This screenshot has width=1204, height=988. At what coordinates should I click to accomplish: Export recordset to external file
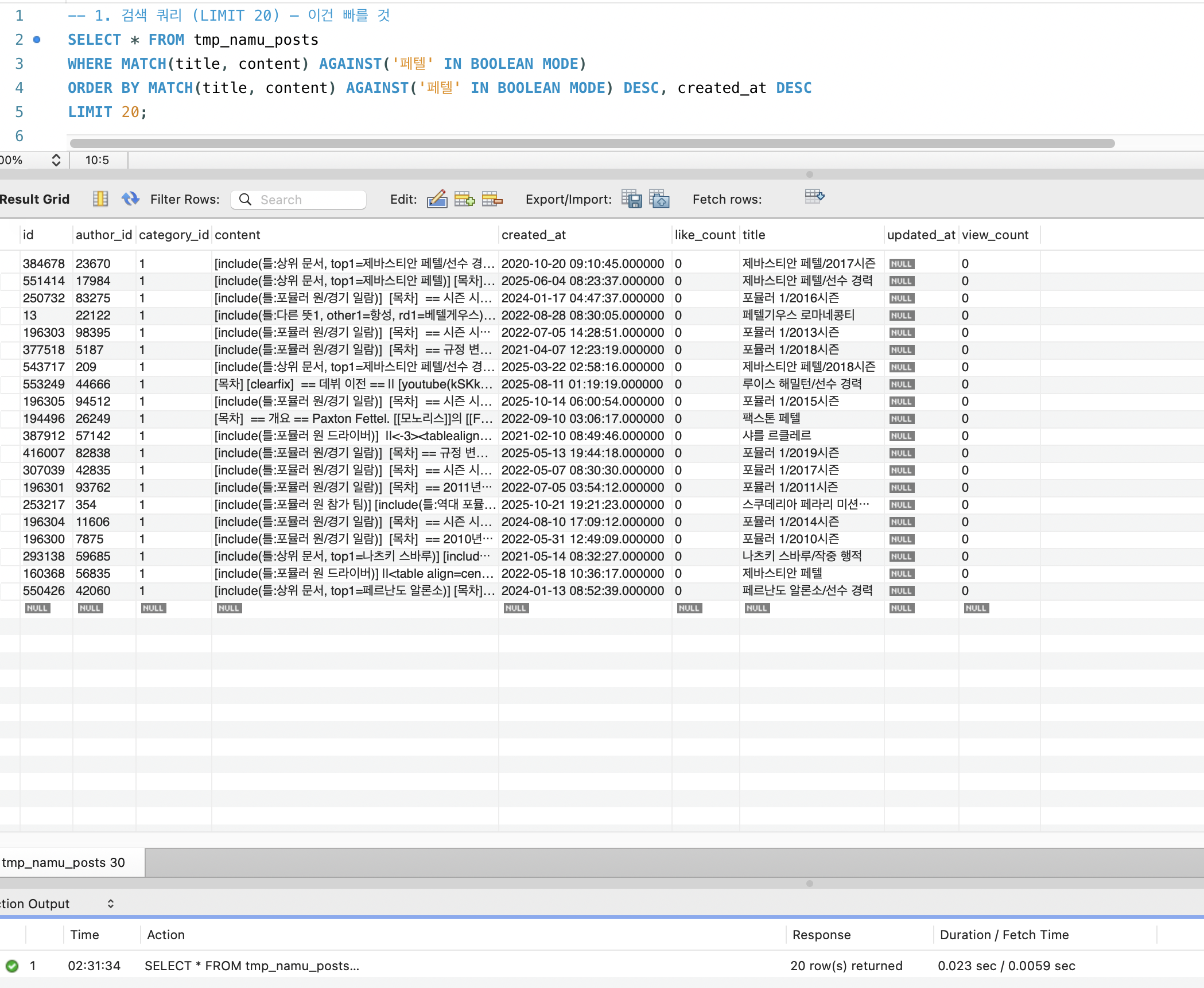[632, 199]
